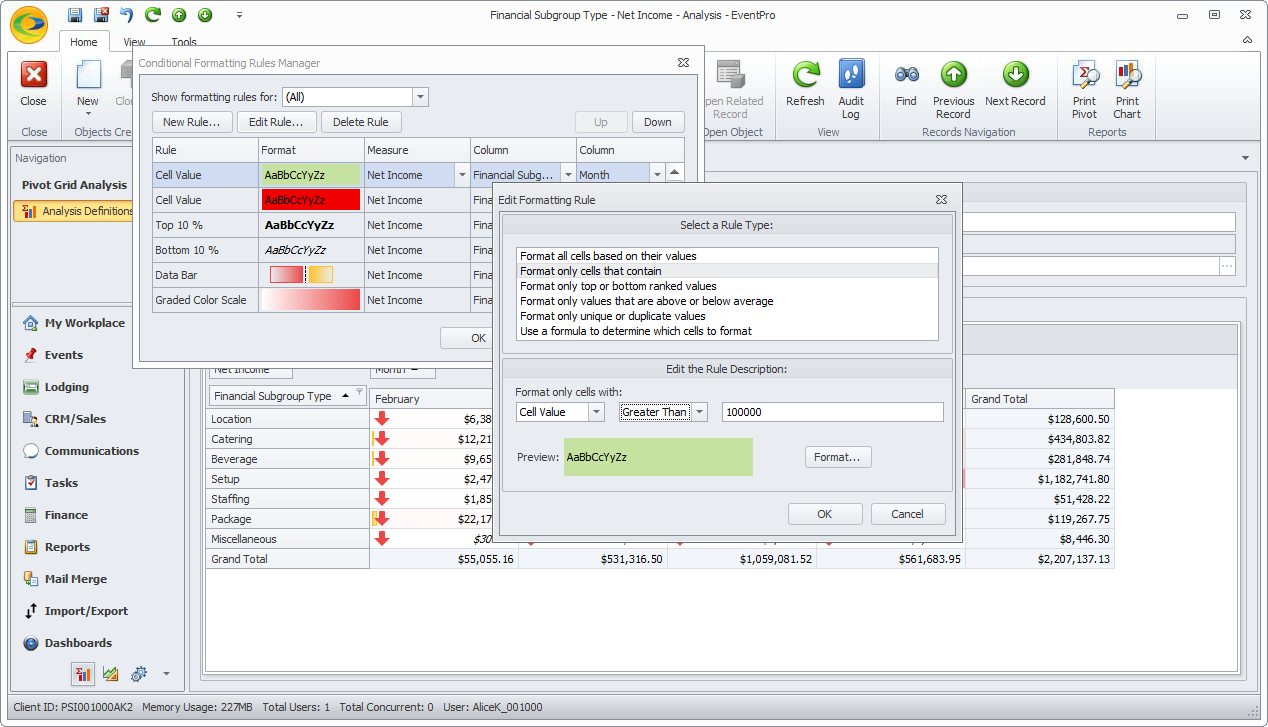Viewport: 1268px width, 727px height.
Task: Click the Delete Rule button
Action: tap(361, 122)
